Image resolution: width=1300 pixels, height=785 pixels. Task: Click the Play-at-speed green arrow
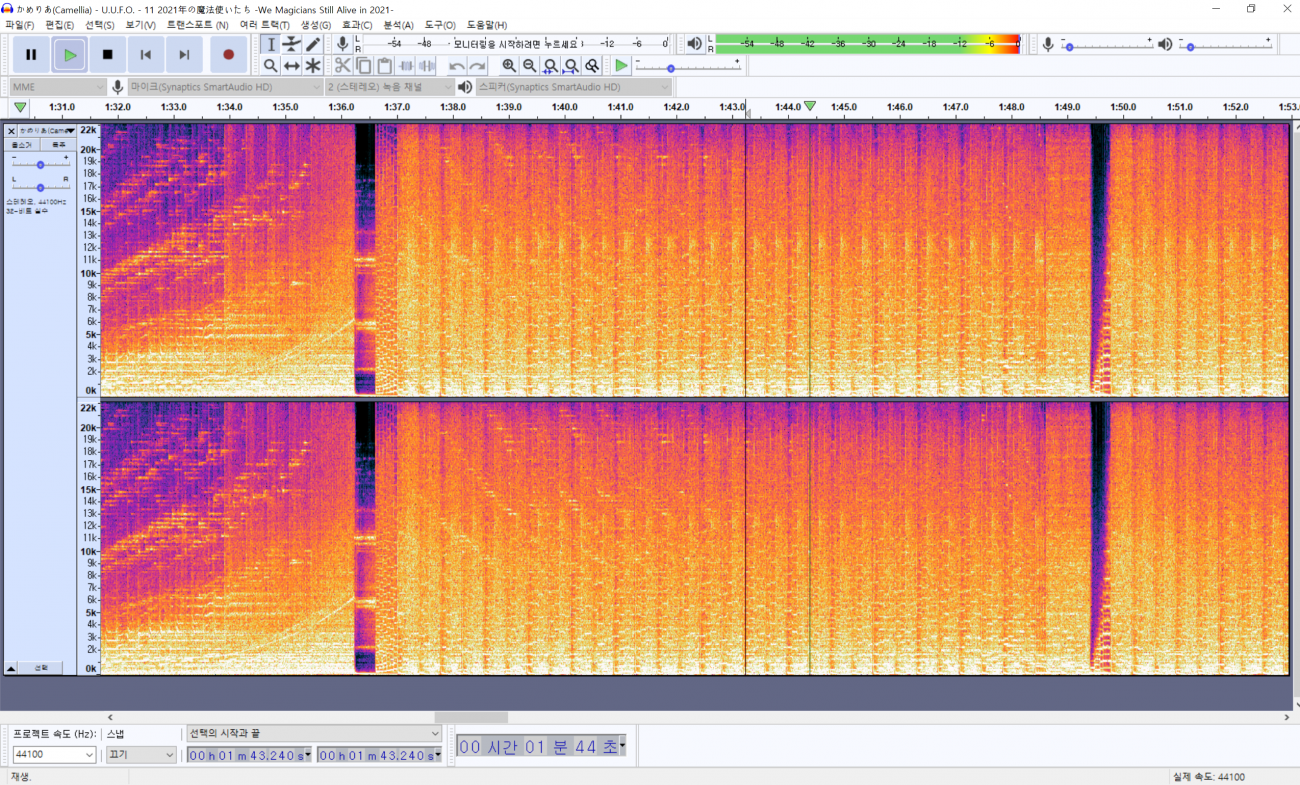(x=622, y=66)
